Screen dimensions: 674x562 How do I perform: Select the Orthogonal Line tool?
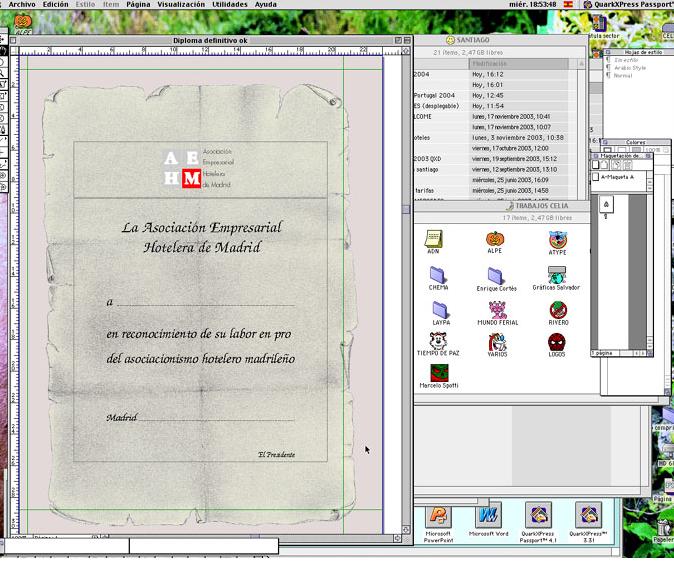pos(3,151)
